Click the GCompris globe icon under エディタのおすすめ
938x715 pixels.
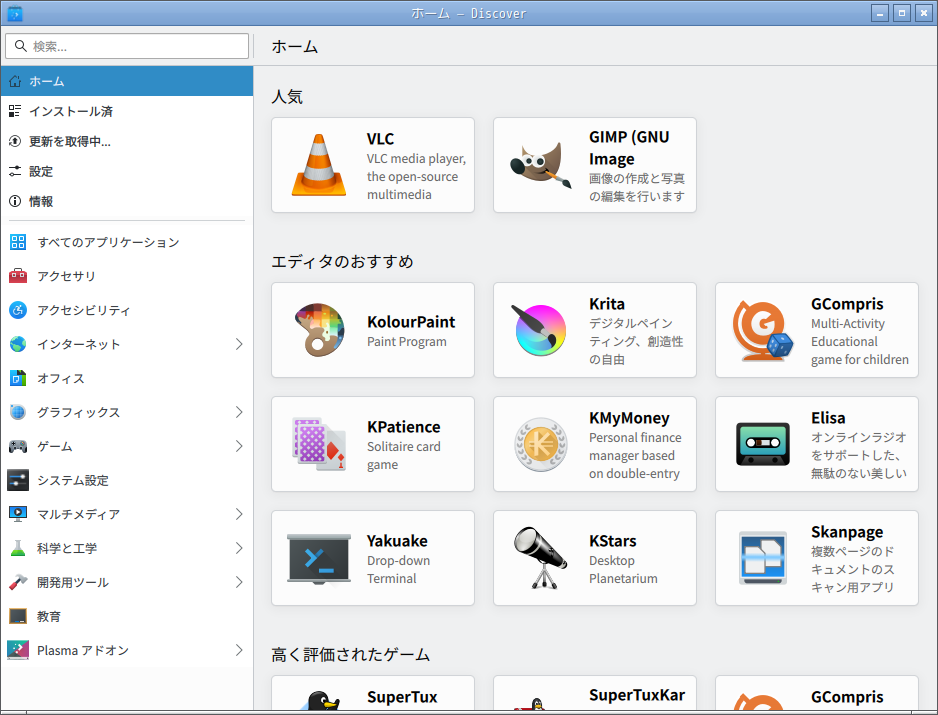[763, 330]
